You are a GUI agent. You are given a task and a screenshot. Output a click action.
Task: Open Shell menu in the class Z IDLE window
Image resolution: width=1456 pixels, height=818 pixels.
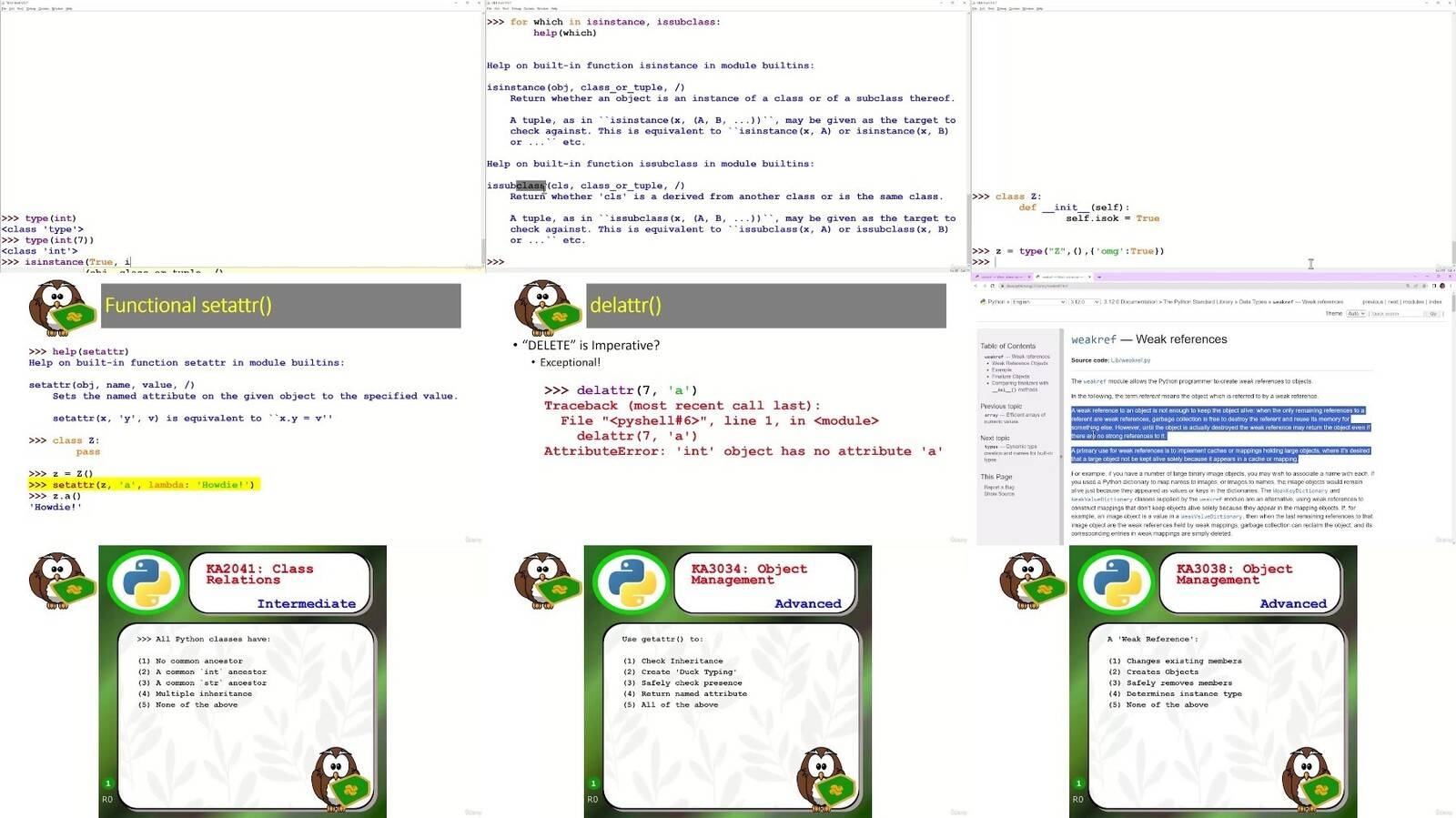click(993, 8)
